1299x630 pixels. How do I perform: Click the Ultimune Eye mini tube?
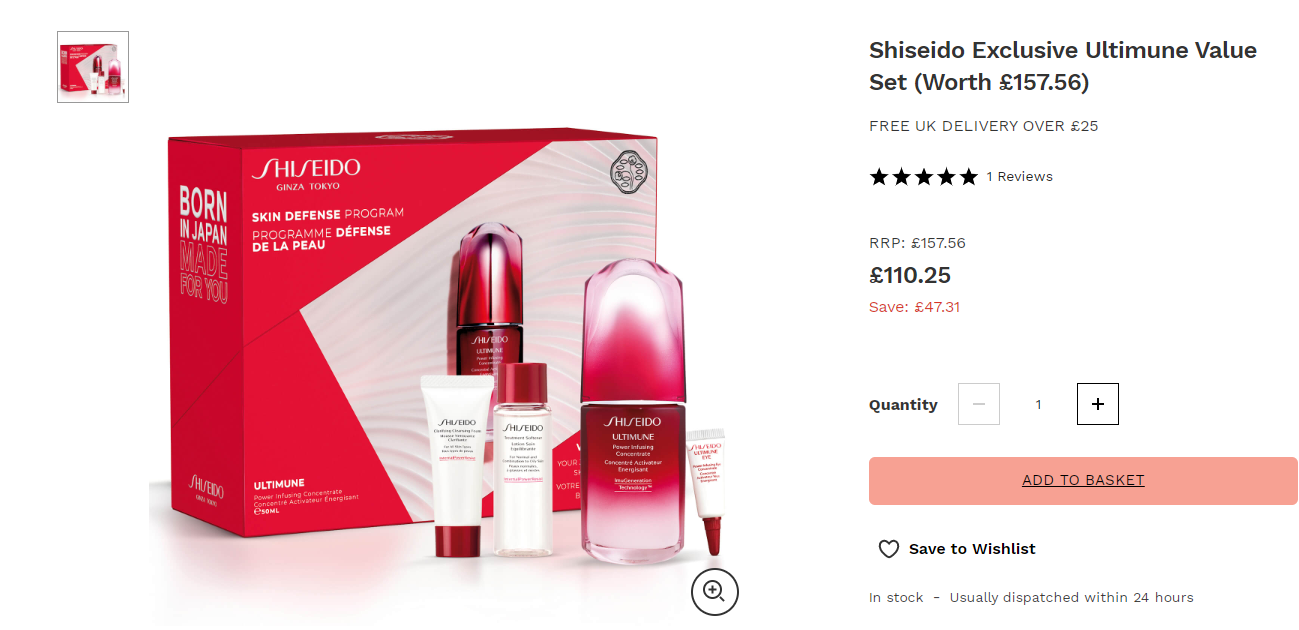(x=707, y=490)
